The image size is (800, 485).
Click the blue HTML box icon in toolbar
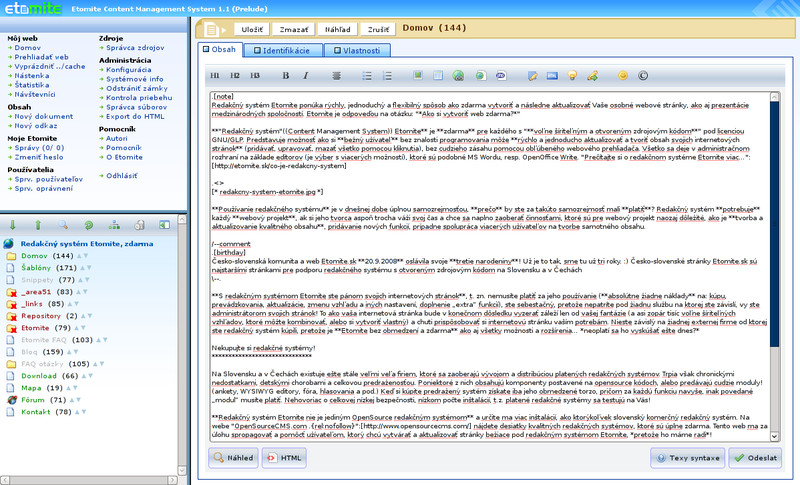(x=552, y=75)
